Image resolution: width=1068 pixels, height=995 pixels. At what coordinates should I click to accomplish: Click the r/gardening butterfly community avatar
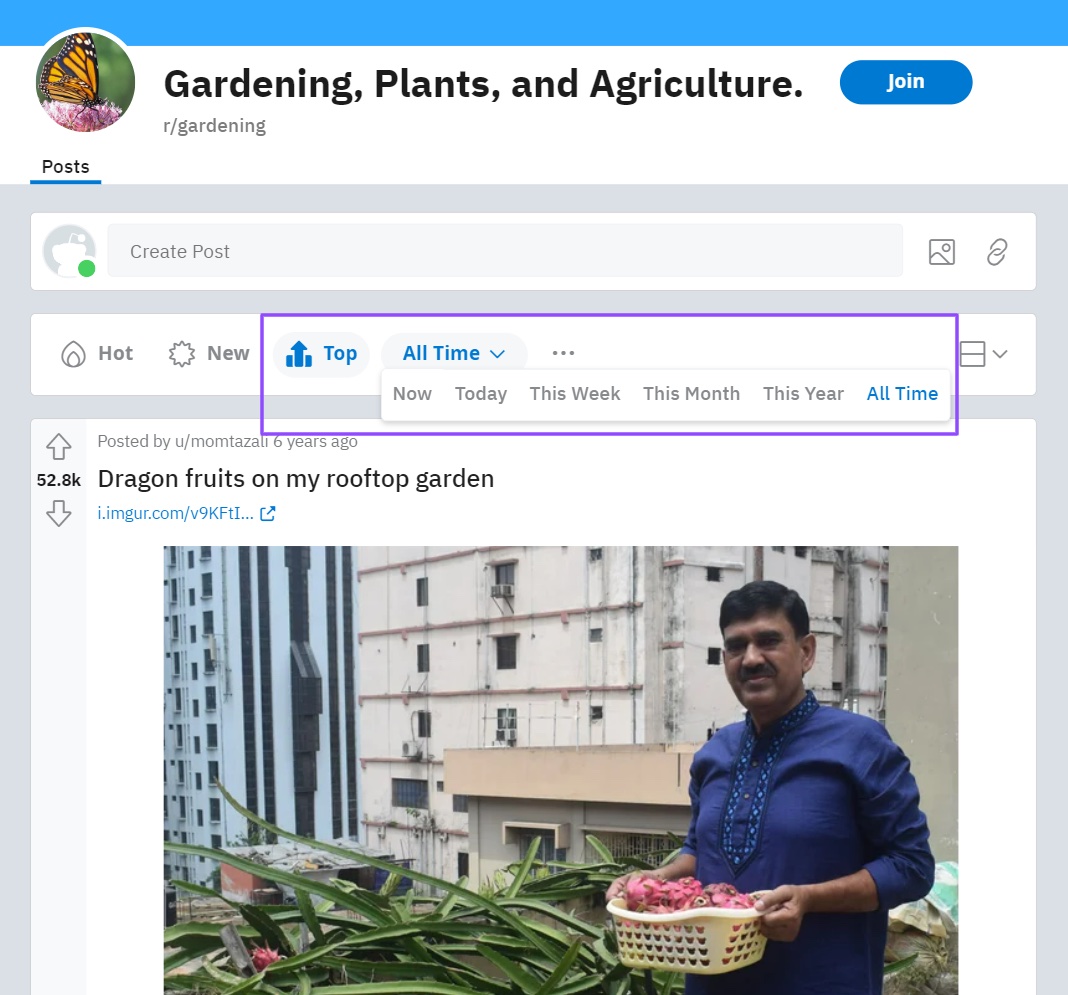[85, 80]
